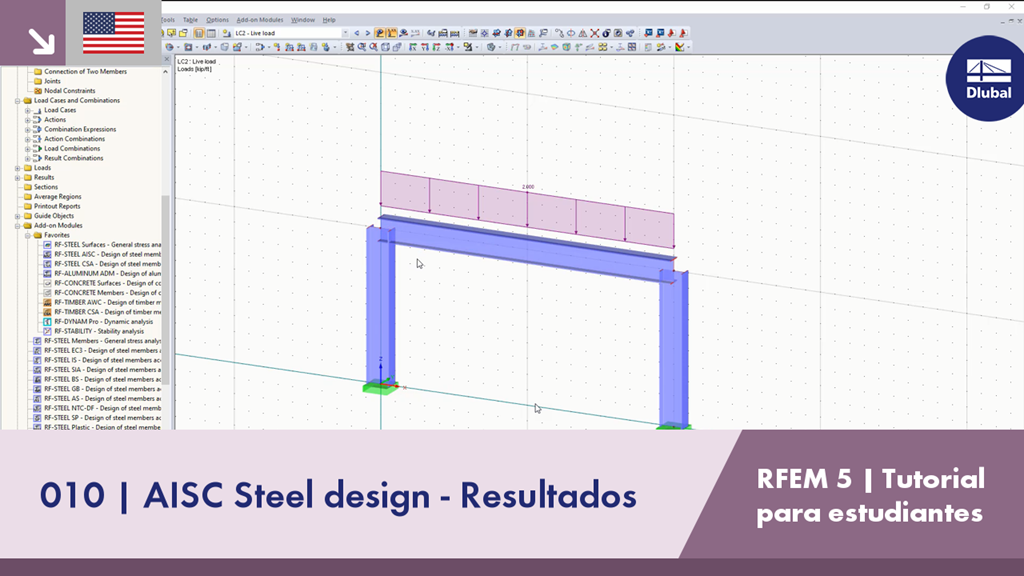Select the RF-STEEL AS module
This screenshot has height=576, width=1024.
[103, 398]
